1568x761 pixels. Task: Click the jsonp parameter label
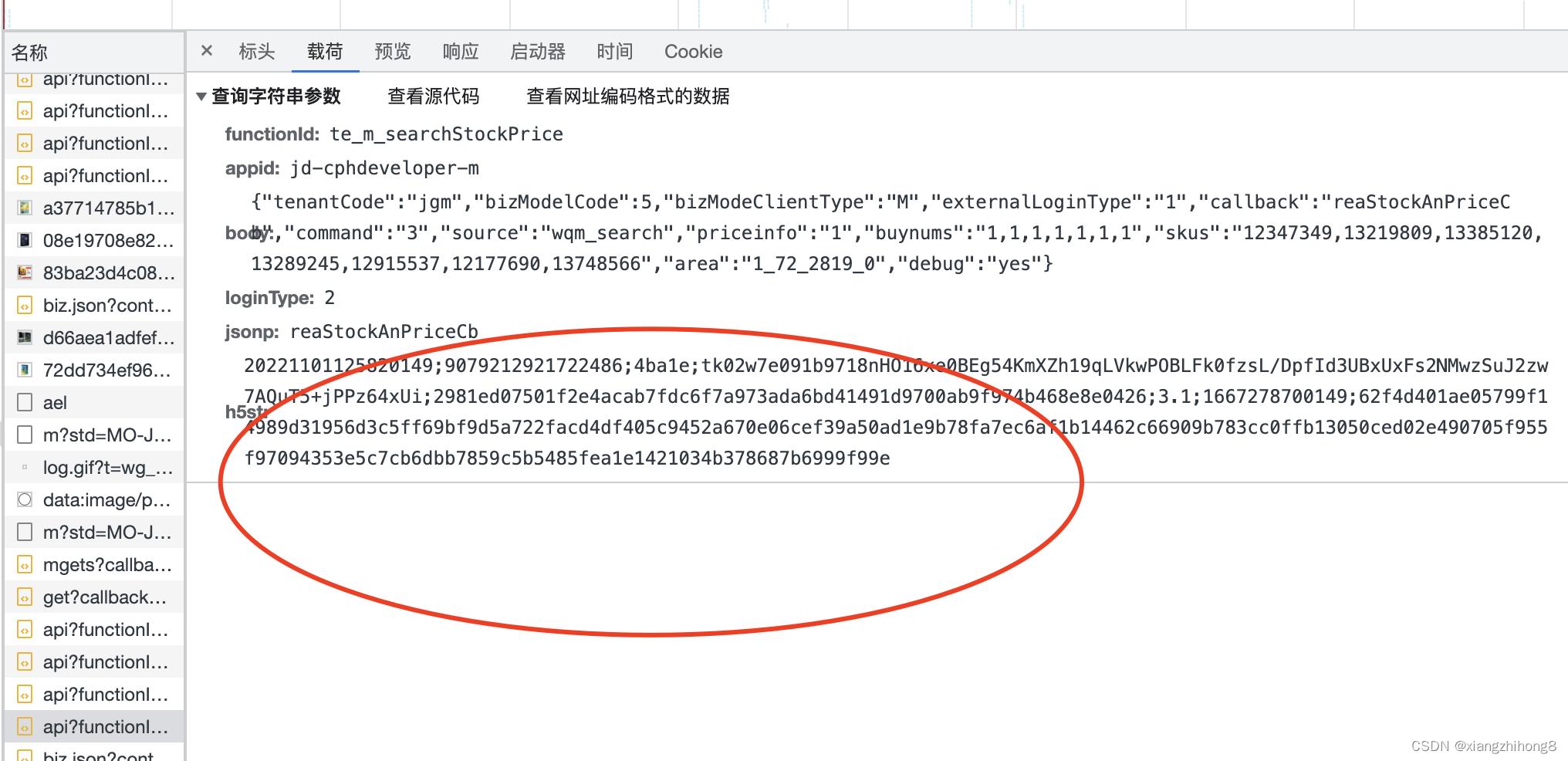point(252,332)
